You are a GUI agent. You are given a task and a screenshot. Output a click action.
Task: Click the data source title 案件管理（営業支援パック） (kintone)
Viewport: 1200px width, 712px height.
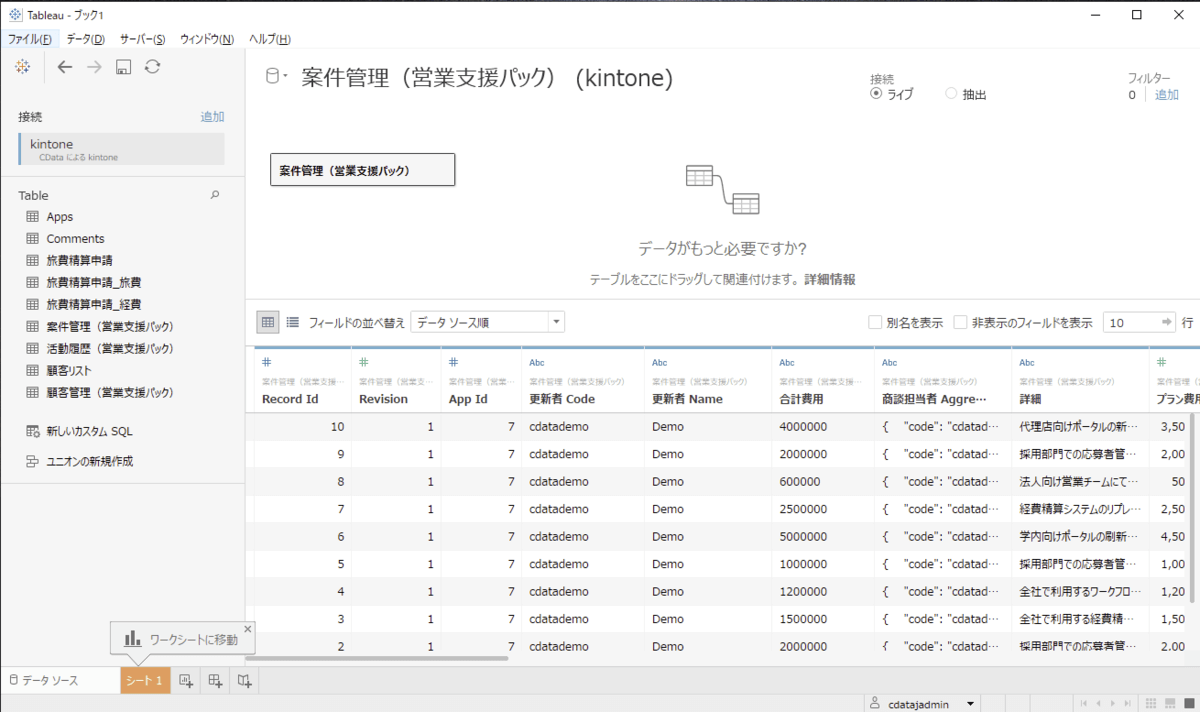pyautogui.click(x=487, y=78)
